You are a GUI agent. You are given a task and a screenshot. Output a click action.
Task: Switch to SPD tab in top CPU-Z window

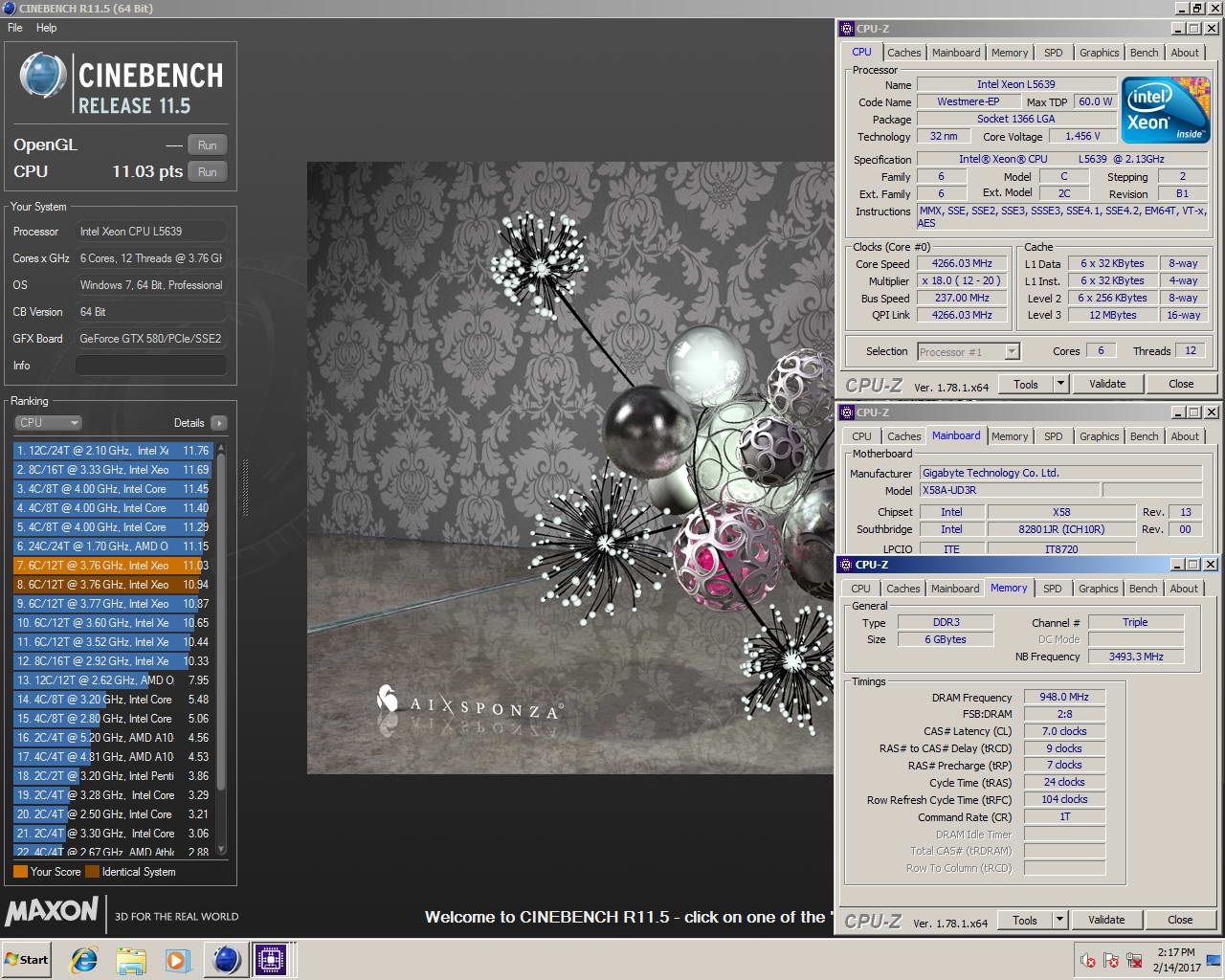click(x=1053, y=53)
